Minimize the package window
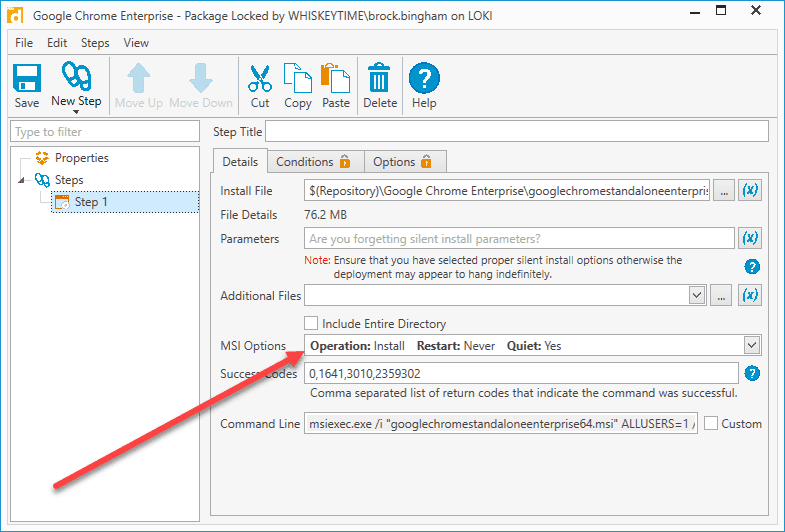Image resolution: width=785 pixels, height=532 pixels. click(695, 12)
